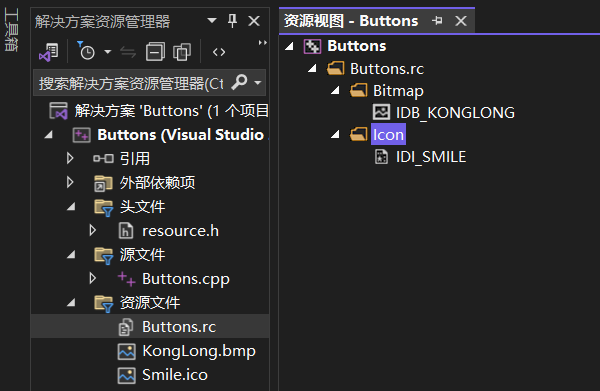The image size is (600, 391).
Task: Select Buttons.rc folder in Resource View
Action: [387, 69]
